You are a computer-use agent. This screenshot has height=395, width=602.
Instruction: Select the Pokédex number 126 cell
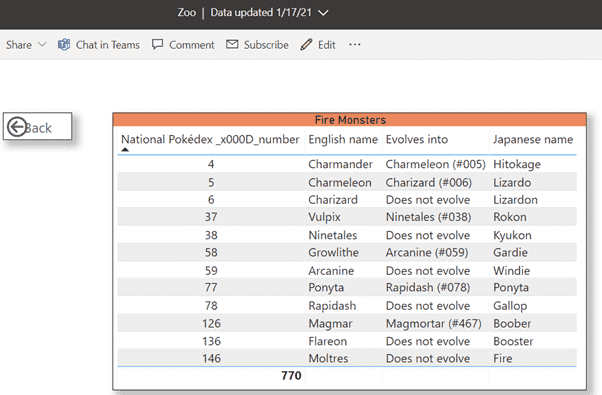point(211,324)
